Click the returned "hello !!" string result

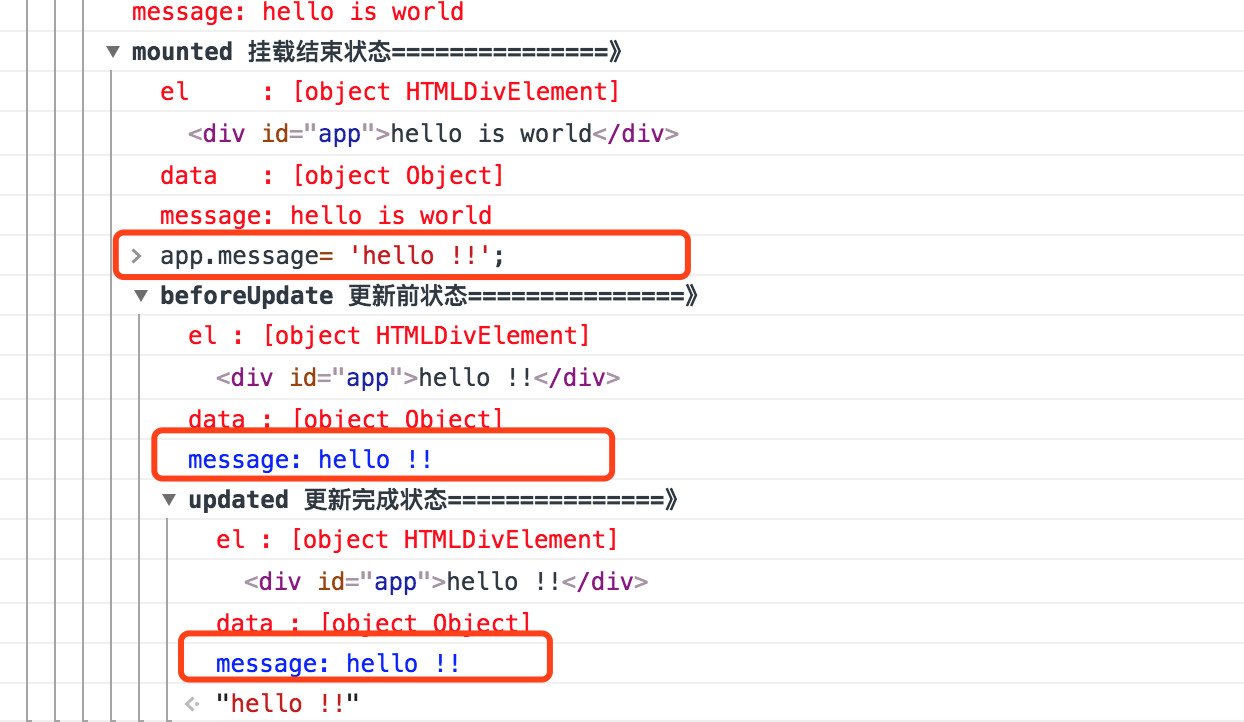click(287, 704)
